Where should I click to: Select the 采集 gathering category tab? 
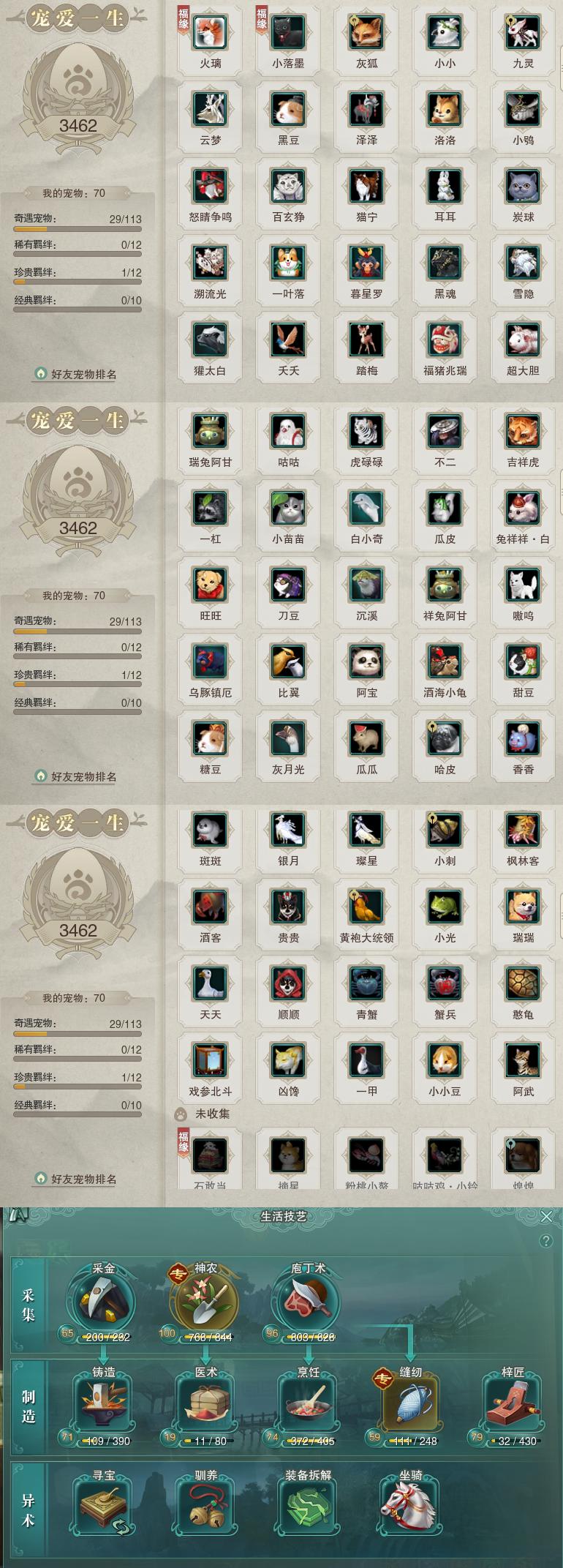click(29, 1305)
